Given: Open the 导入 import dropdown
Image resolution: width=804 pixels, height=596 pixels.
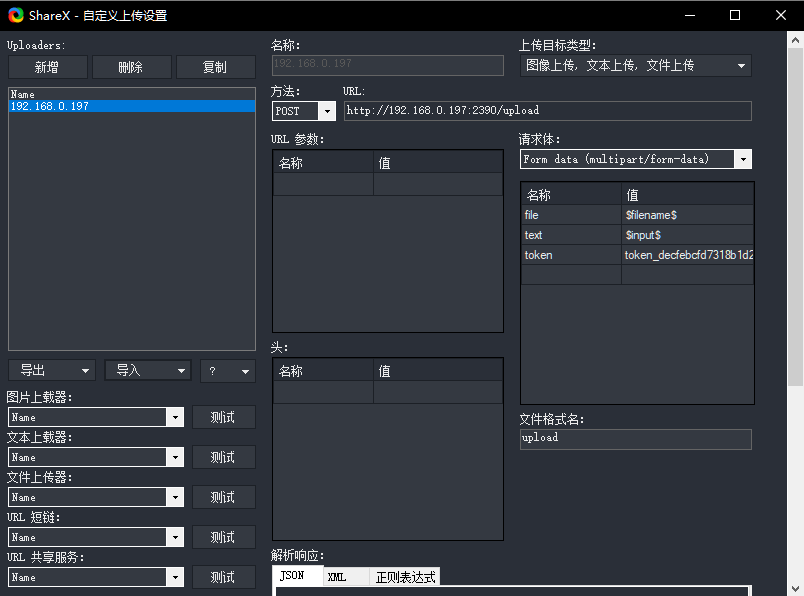Looking at the screenshot, I should (148, 370).
